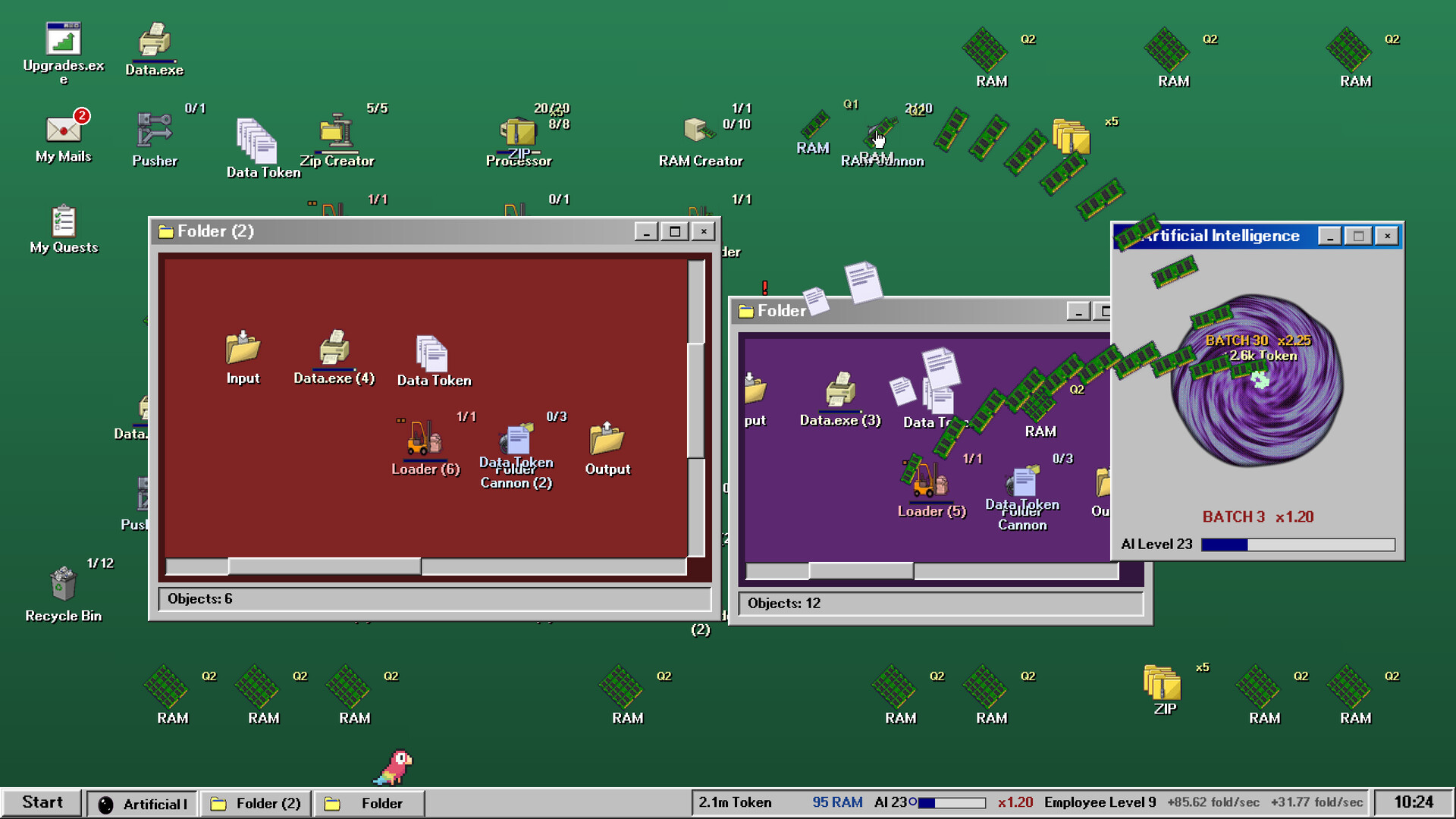
Task: Click Data.exe (4) in Folder (2) window
Action: tap(334, 348)
